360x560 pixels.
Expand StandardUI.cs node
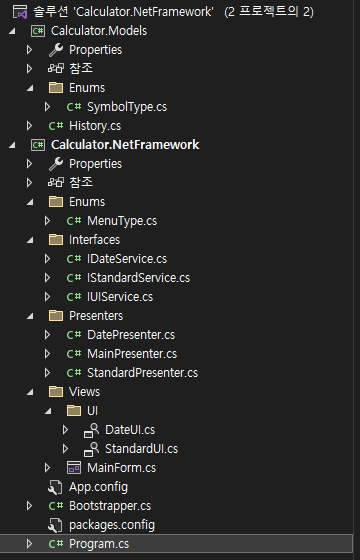click(65, 449)
